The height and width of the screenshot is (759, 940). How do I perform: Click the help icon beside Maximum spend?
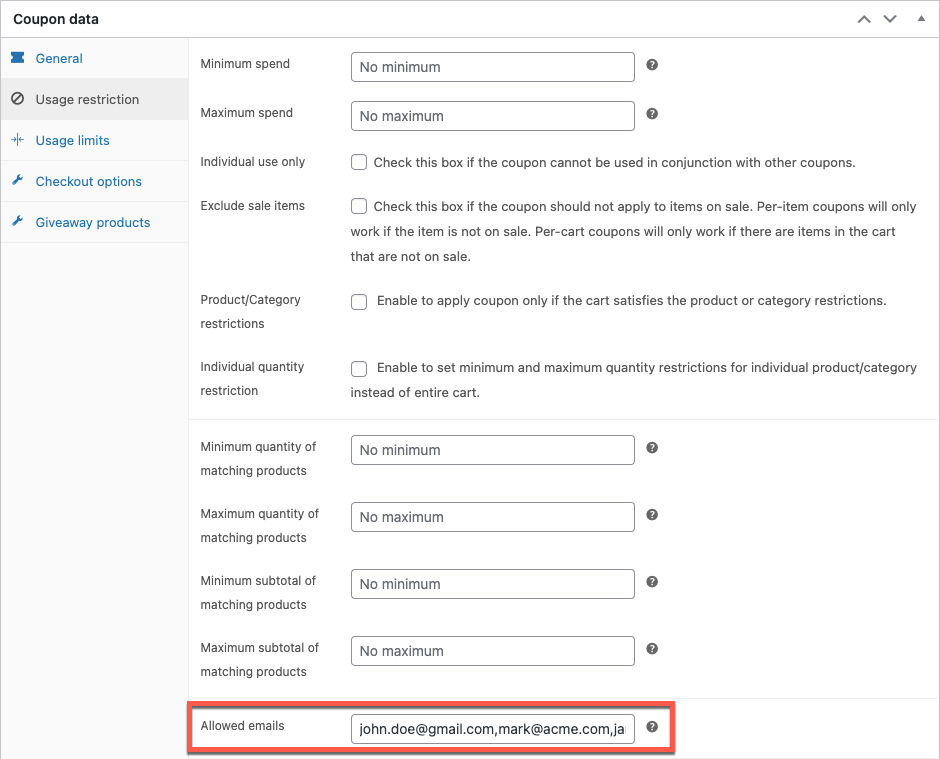652,114
